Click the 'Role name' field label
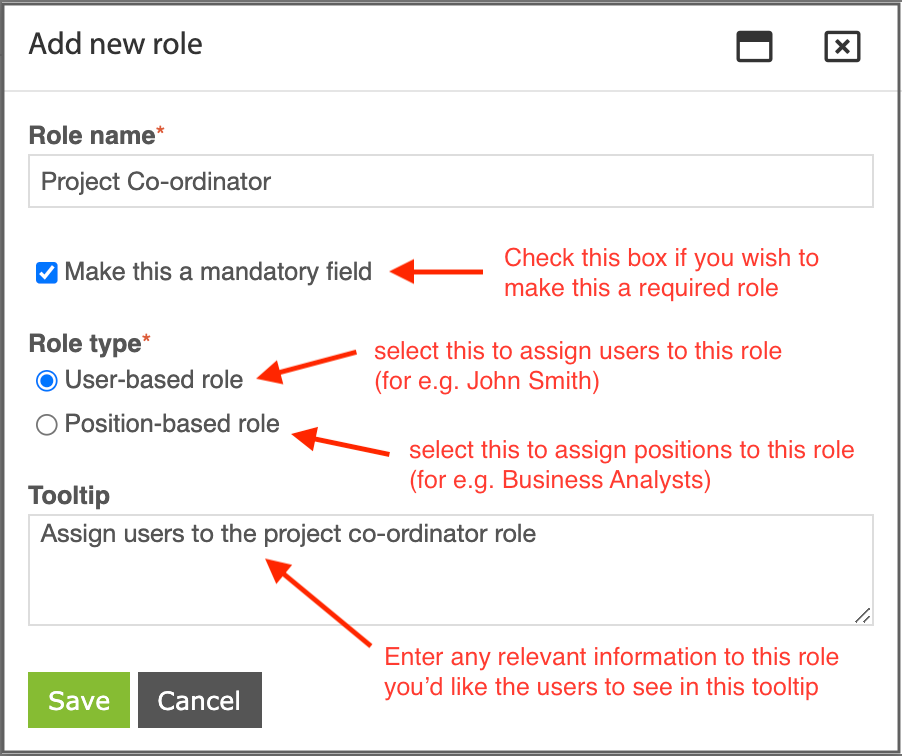 pos(92,136)
